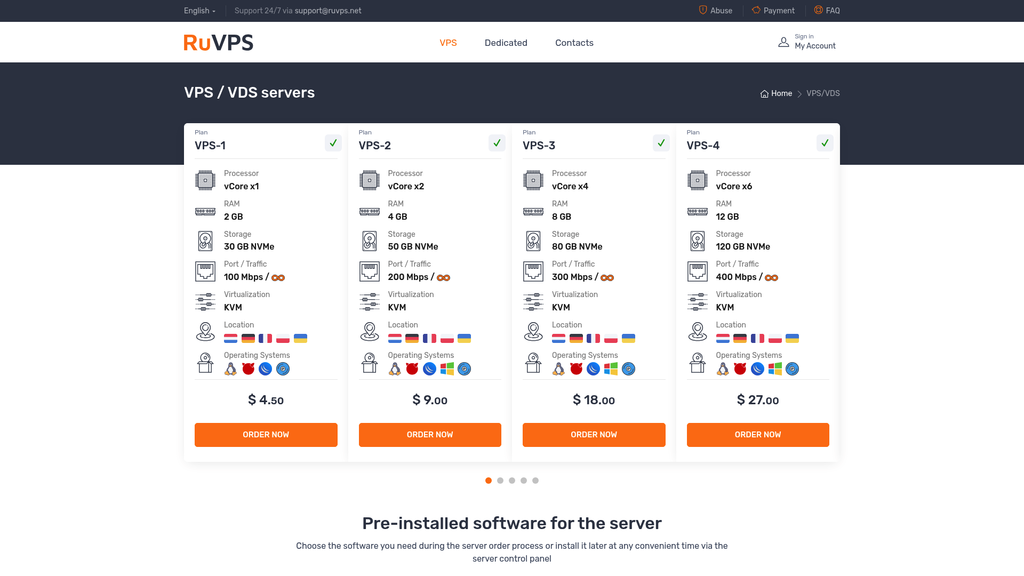
Task: Click the German flag in VPS-1 locations
Action: pos(248,339)
